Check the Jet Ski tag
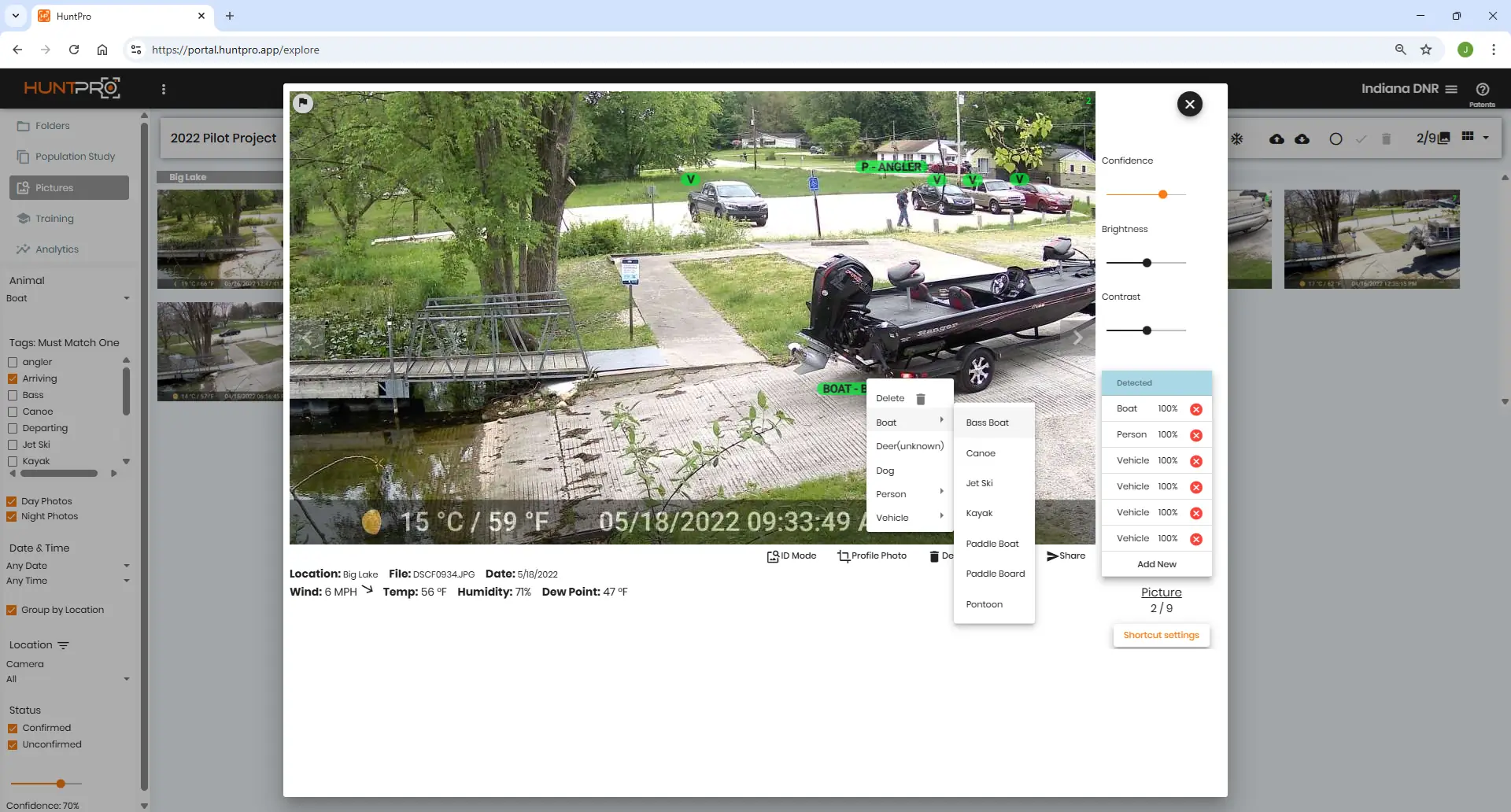1511x812 pixels. 13,445
